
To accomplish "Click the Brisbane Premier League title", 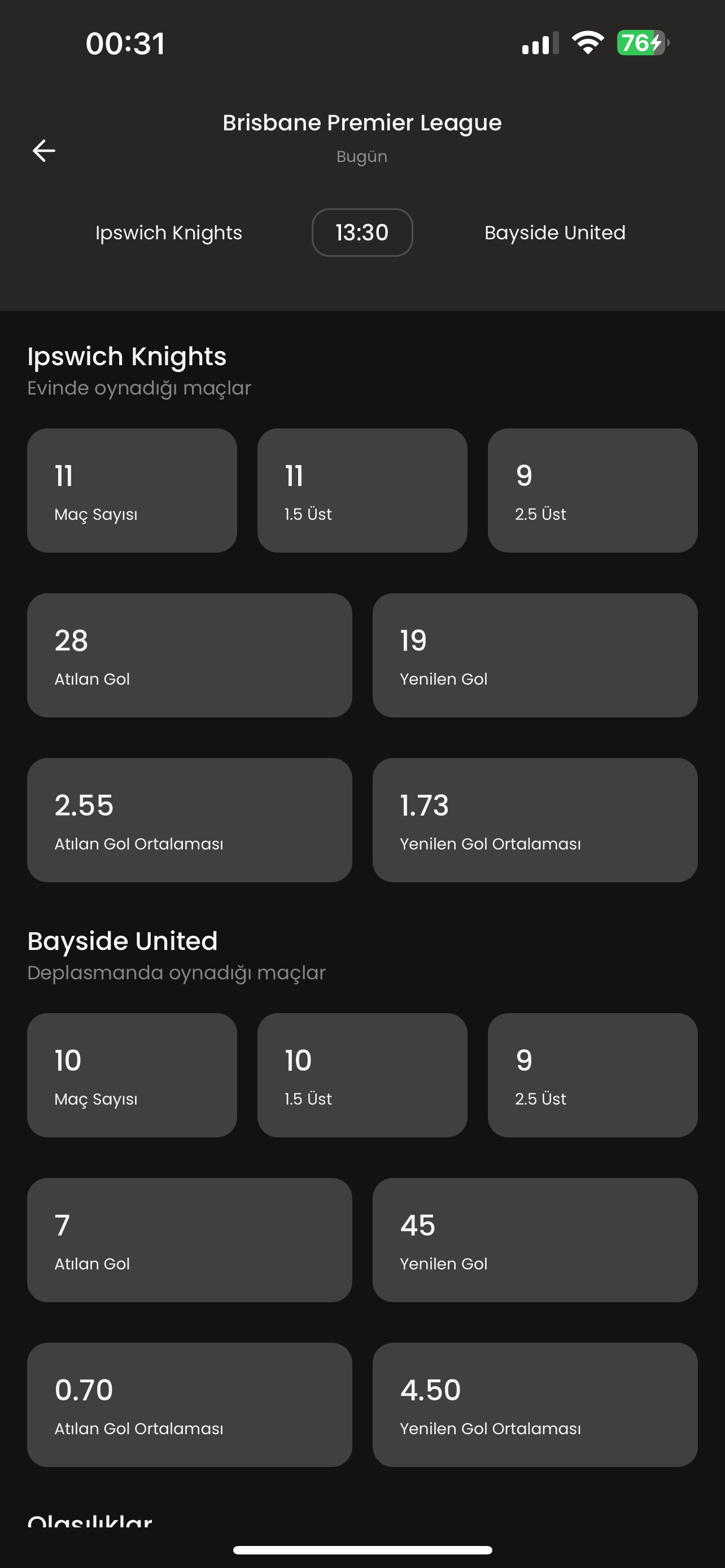I will [x=362, y=122].
